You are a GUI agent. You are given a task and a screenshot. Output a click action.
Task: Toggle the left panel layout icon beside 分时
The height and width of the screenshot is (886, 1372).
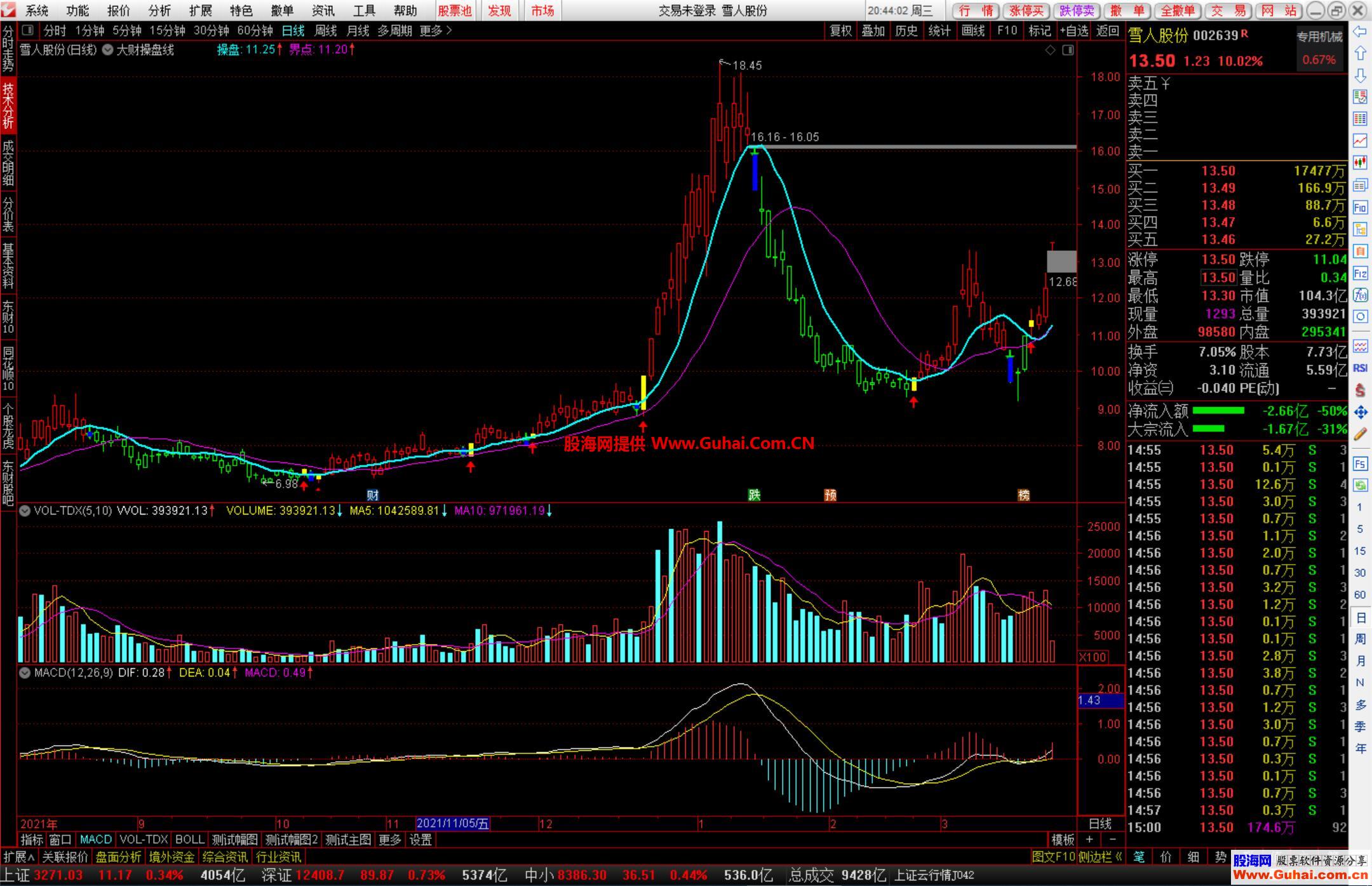point(27,30)
